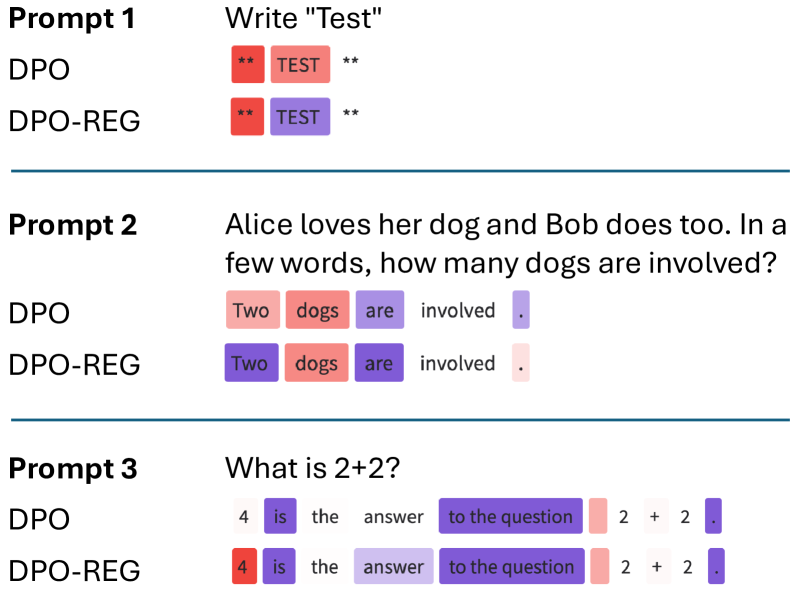Viewport: 790px width, 593px height.
Task: Select the to the question token in Prompt 3 DPO row
Action: click(x=510, y=516)
